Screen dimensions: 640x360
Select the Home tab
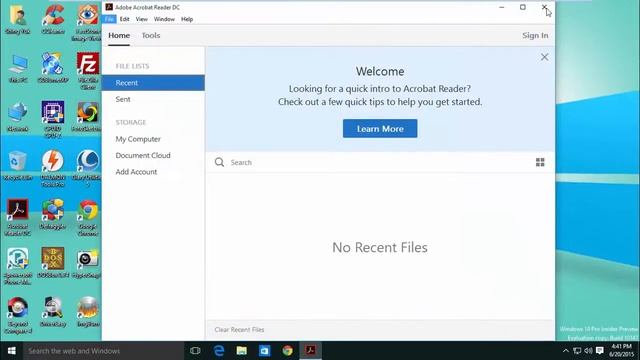(119, 36)
